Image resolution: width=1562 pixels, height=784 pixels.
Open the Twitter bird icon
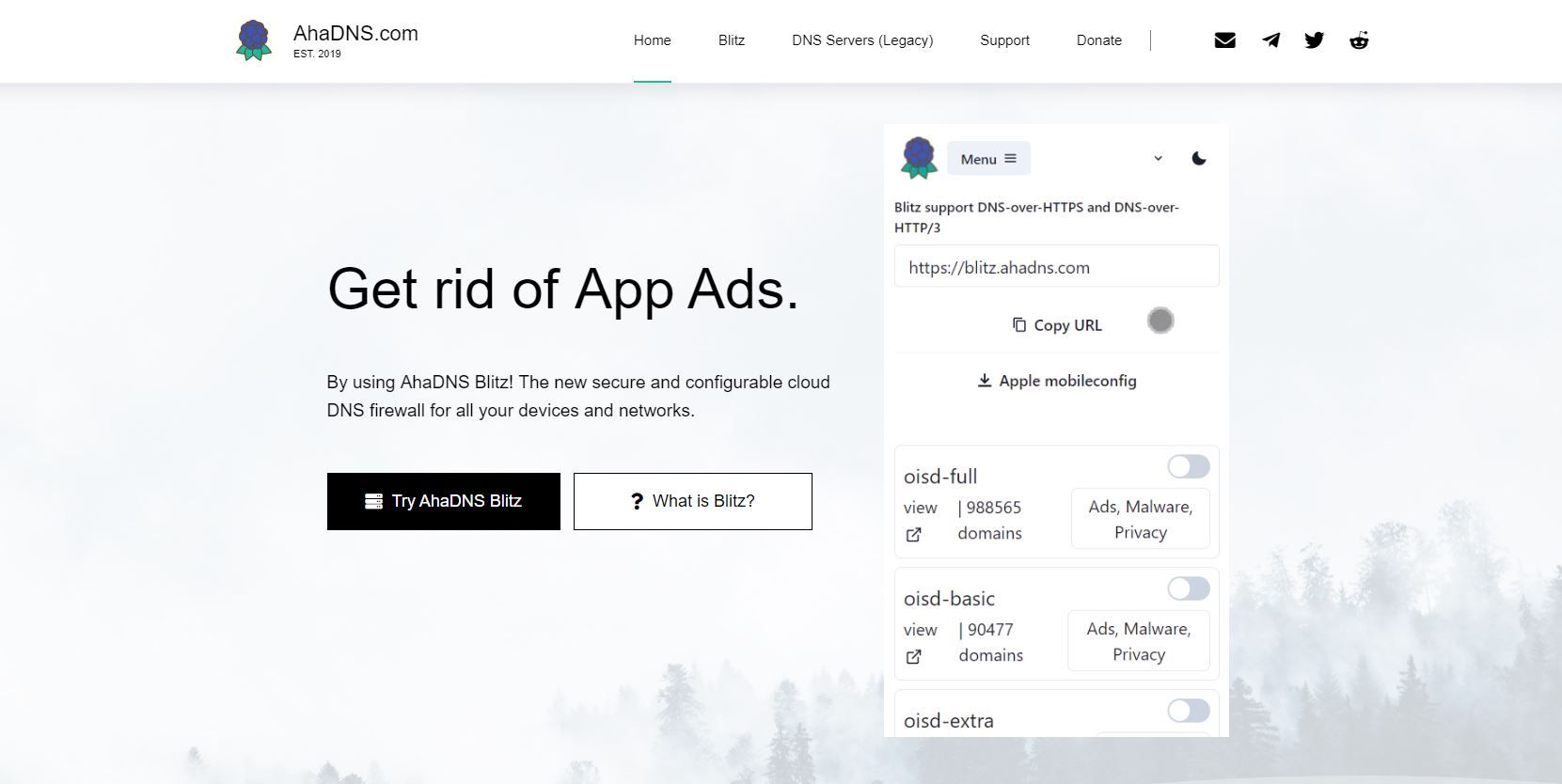pyautogui.click(x=1315, y=40)
